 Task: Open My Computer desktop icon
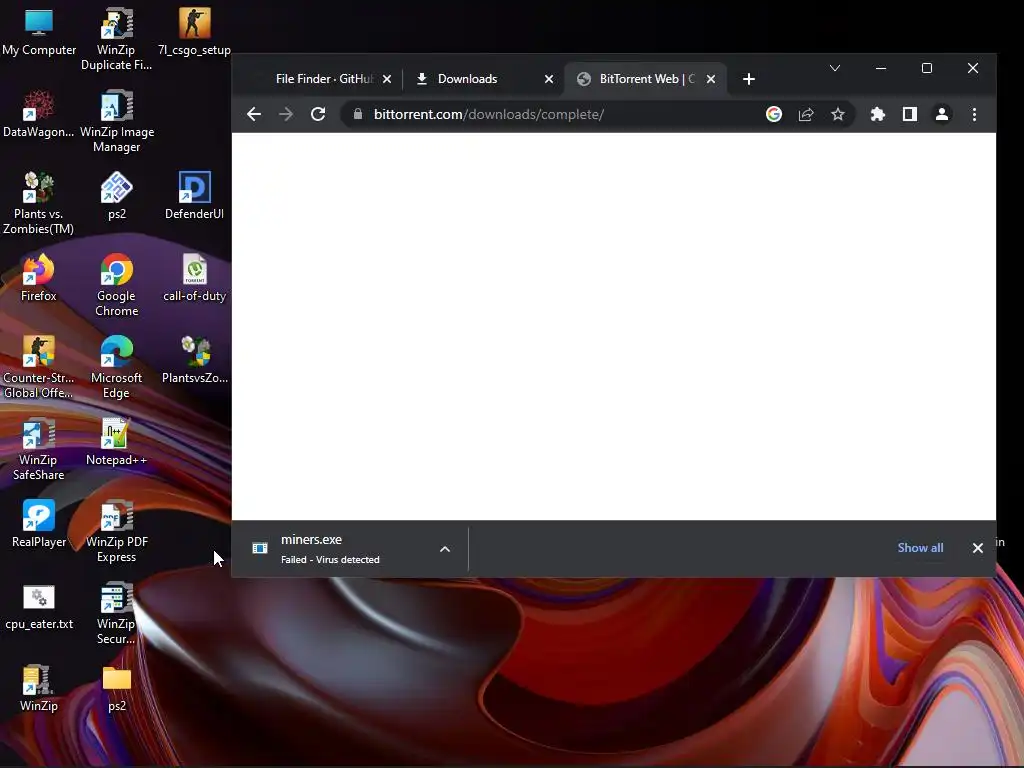(x=39, y=32)
